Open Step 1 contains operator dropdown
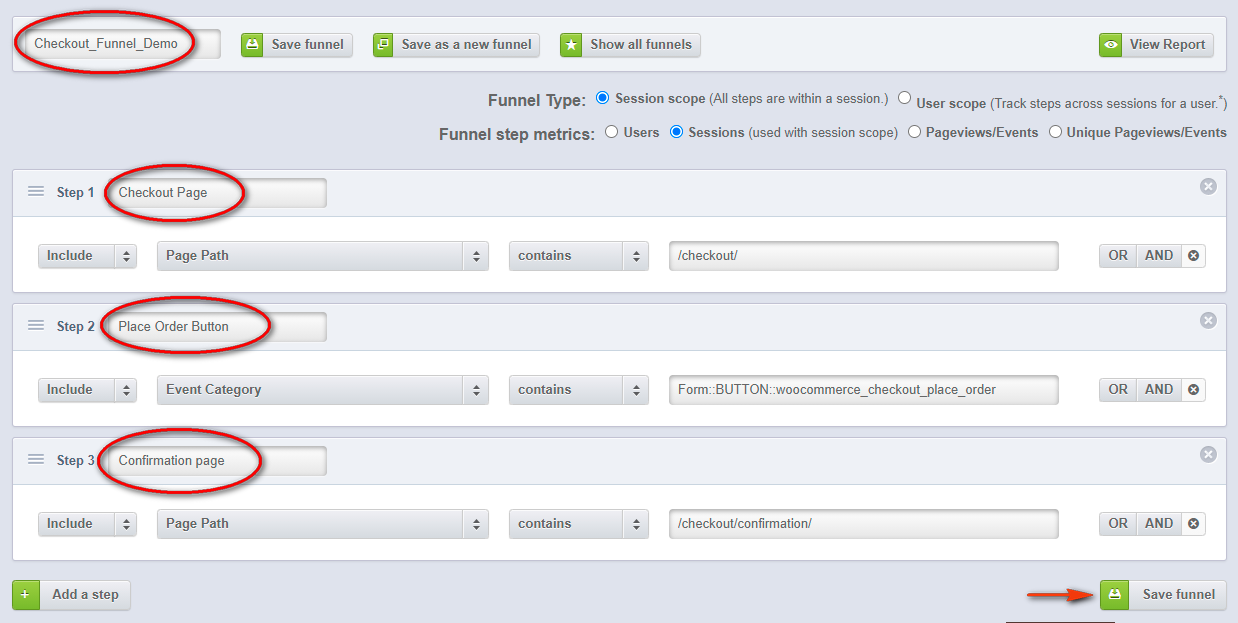The height and width of the screenshot is (623, 1238). (579, 256)
